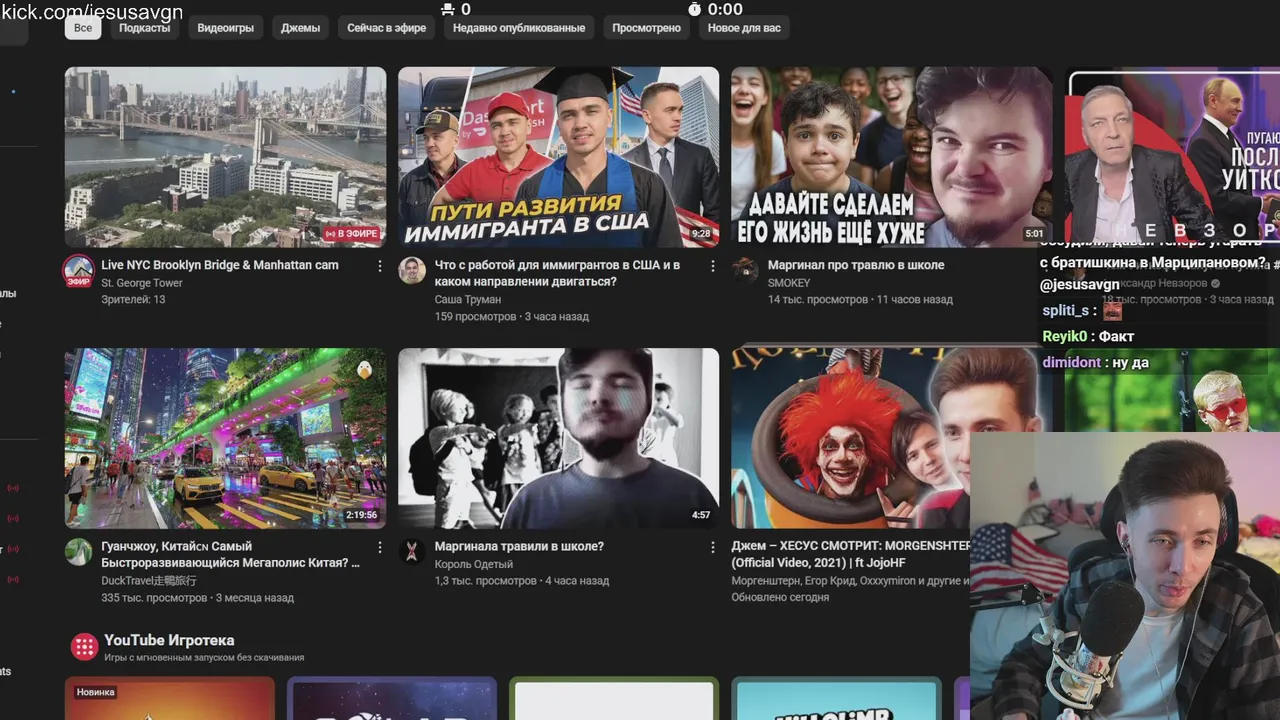Click the 2:19:56 duration badge
The height and width of the screenshot is (720, 1280).
[x=361, y=515]
